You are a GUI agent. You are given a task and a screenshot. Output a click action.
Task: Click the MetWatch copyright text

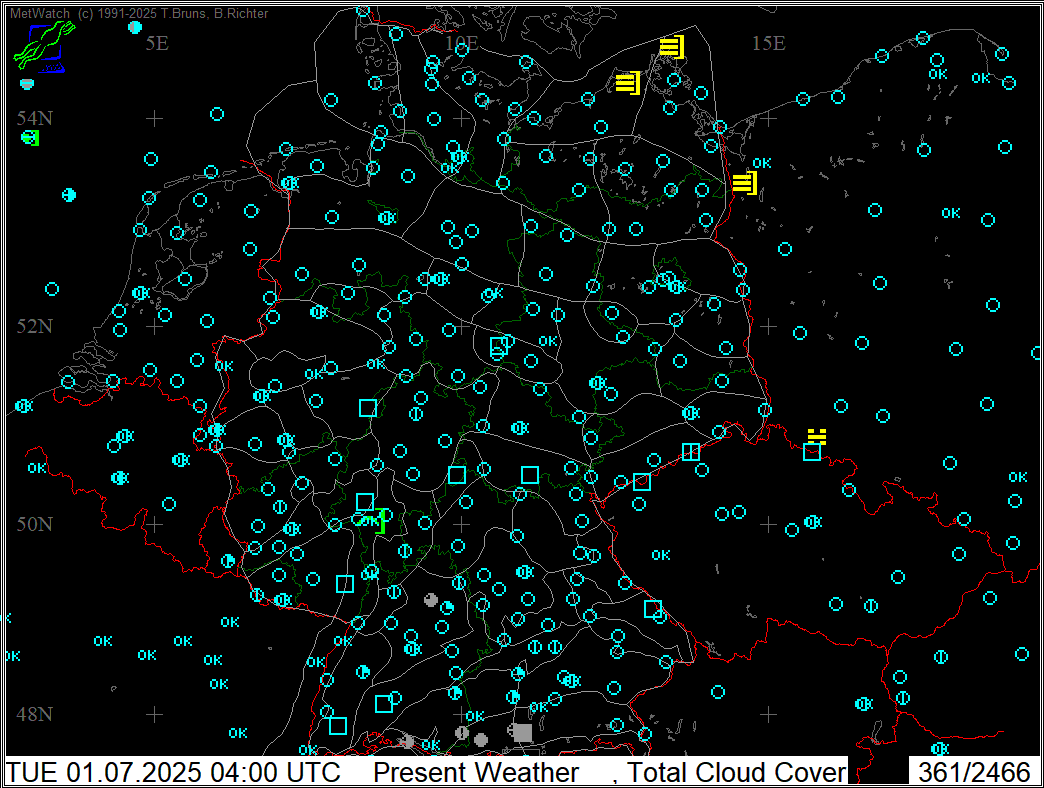pyautogui.click(x=139, y=13)
